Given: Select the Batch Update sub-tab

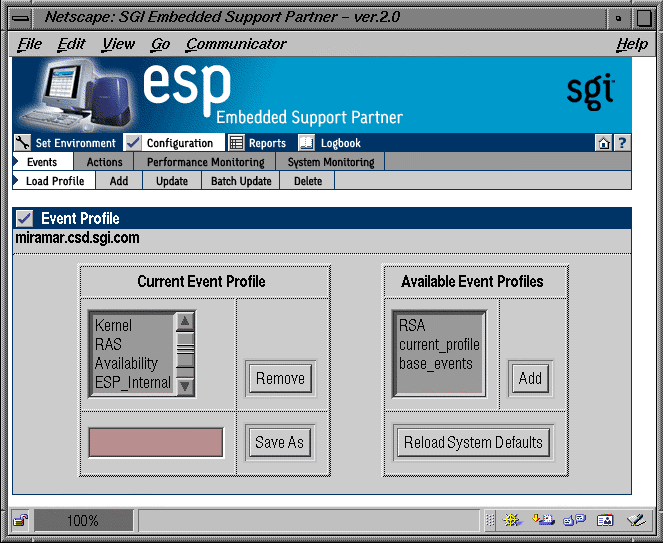Looking at the screenshot, I should tap(241, 181).
